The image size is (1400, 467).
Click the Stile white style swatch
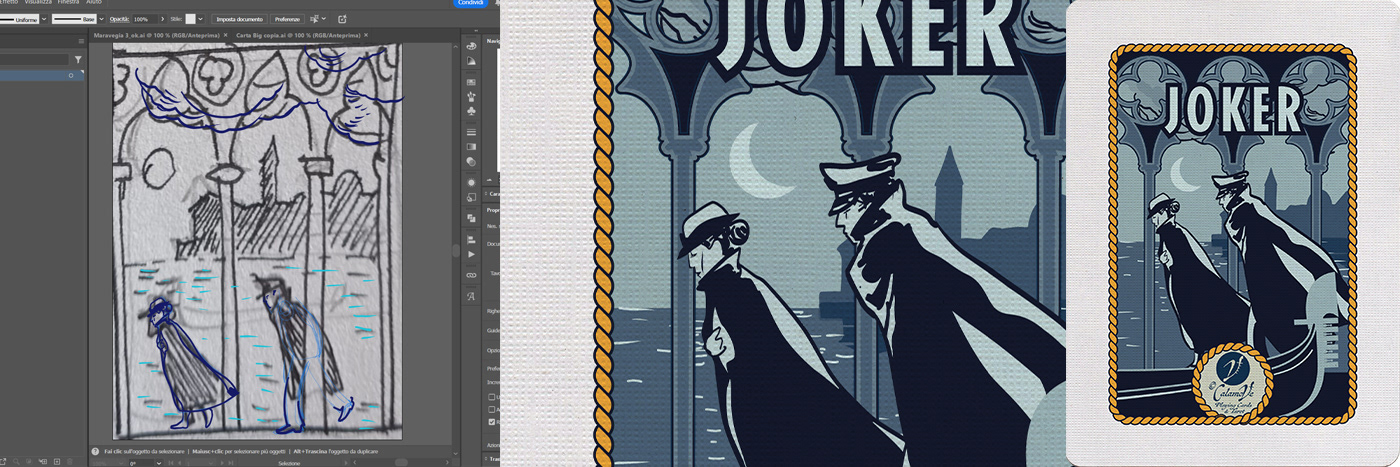click(191, 19)
